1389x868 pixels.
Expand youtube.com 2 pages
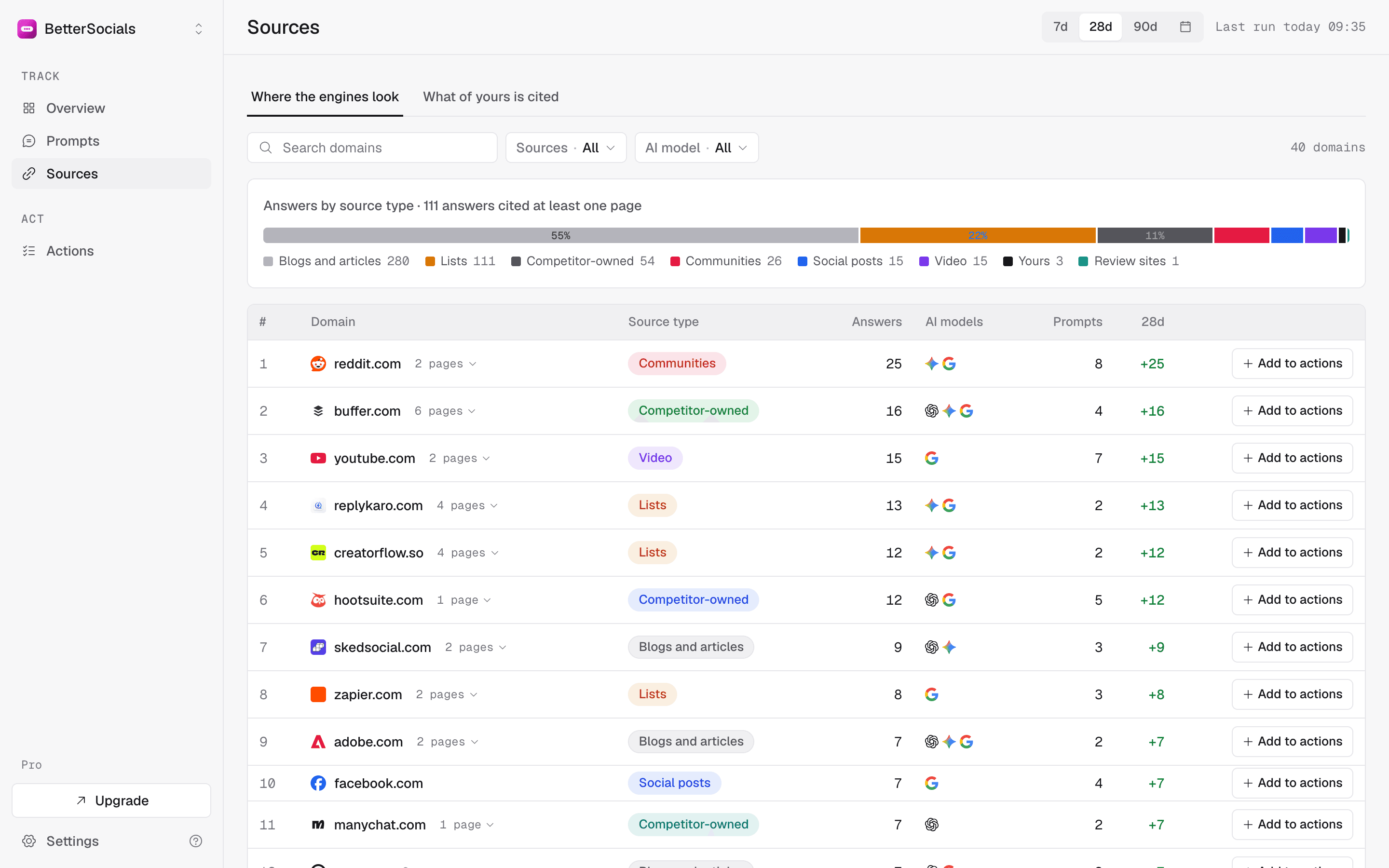pos(459,458)
